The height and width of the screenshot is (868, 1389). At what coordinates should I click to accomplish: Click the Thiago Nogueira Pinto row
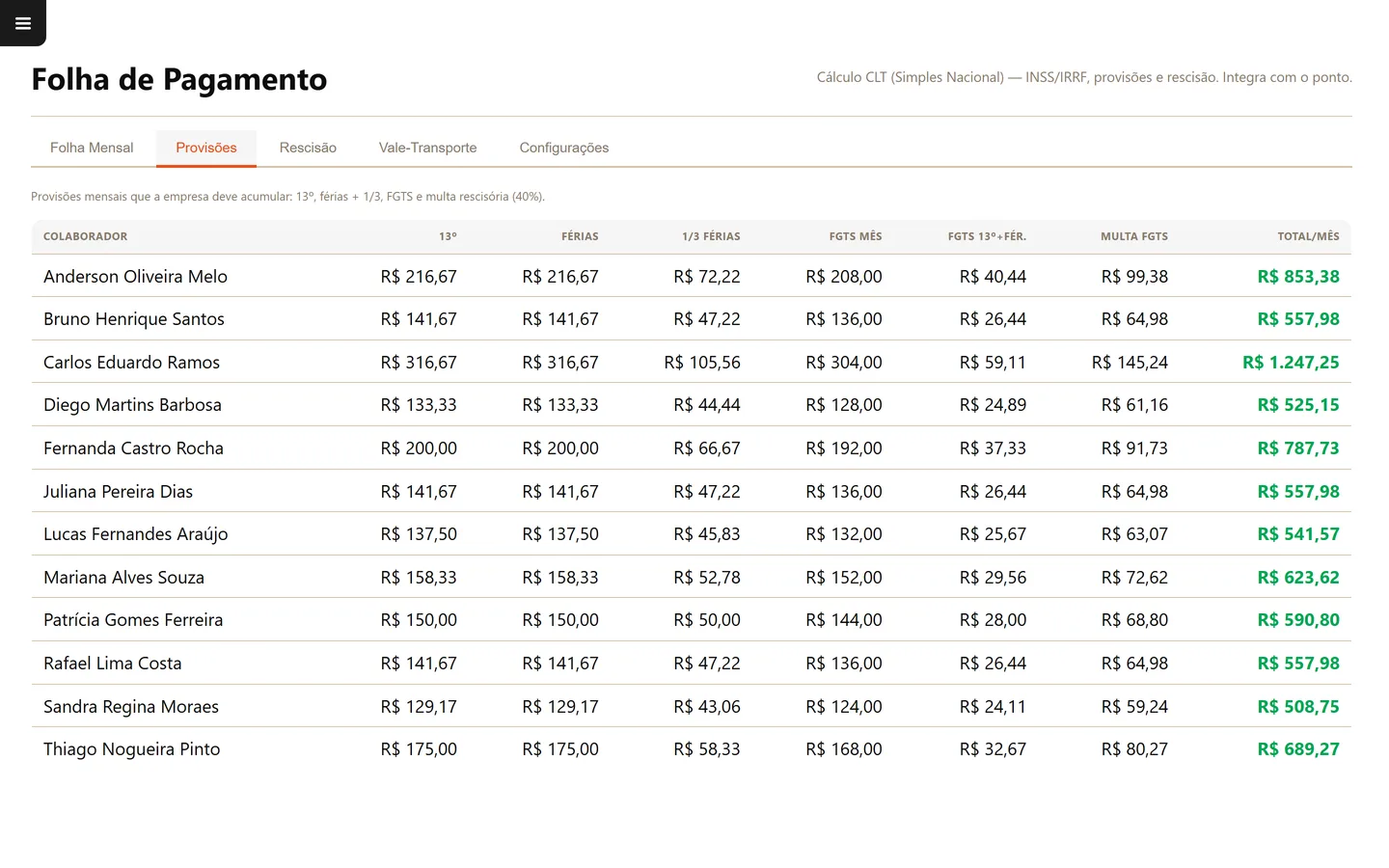(691, 749)
